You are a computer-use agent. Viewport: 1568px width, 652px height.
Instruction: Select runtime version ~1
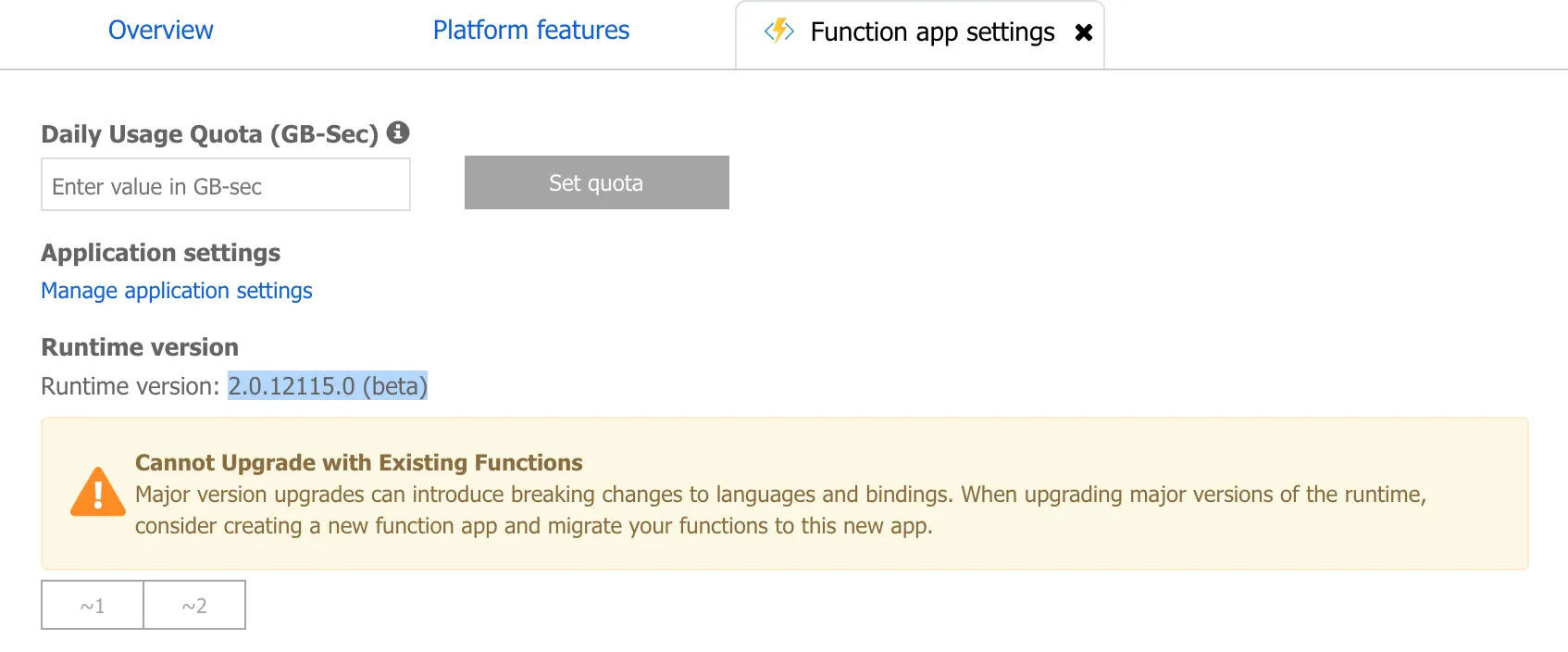coord(93,606)
